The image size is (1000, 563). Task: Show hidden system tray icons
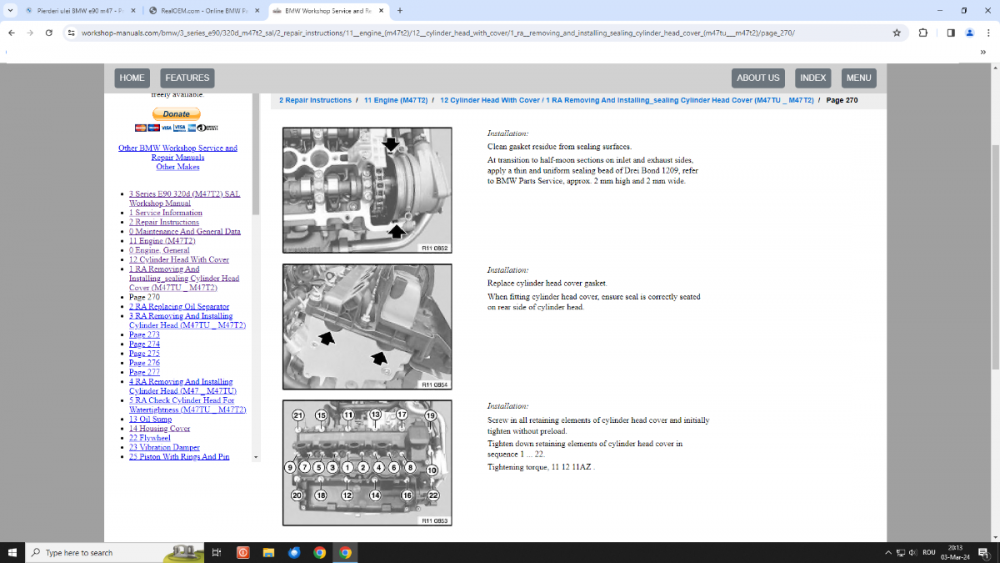888,552
